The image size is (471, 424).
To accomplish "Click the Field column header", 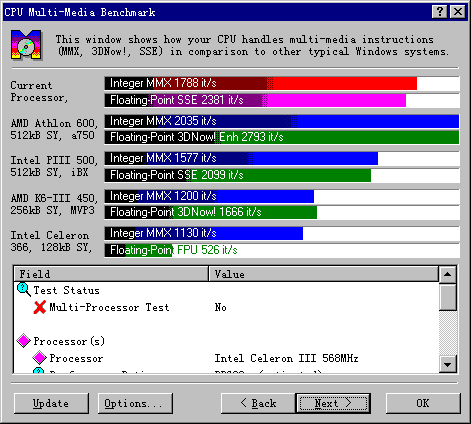I will 111,274.
